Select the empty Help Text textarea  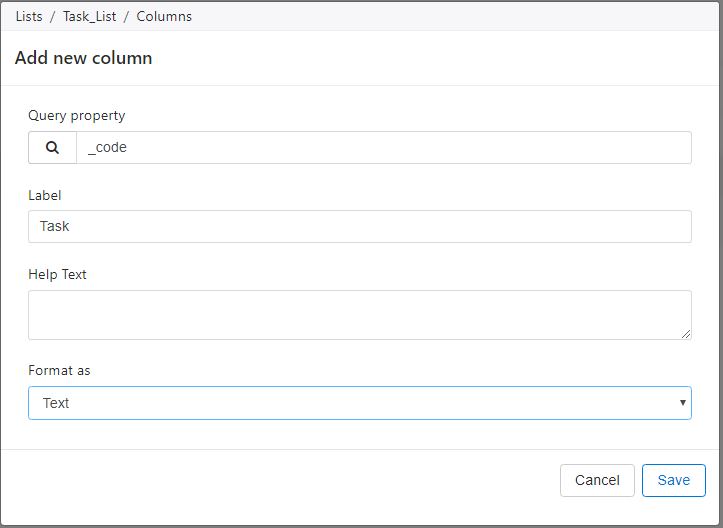click(x=360, y=315)
